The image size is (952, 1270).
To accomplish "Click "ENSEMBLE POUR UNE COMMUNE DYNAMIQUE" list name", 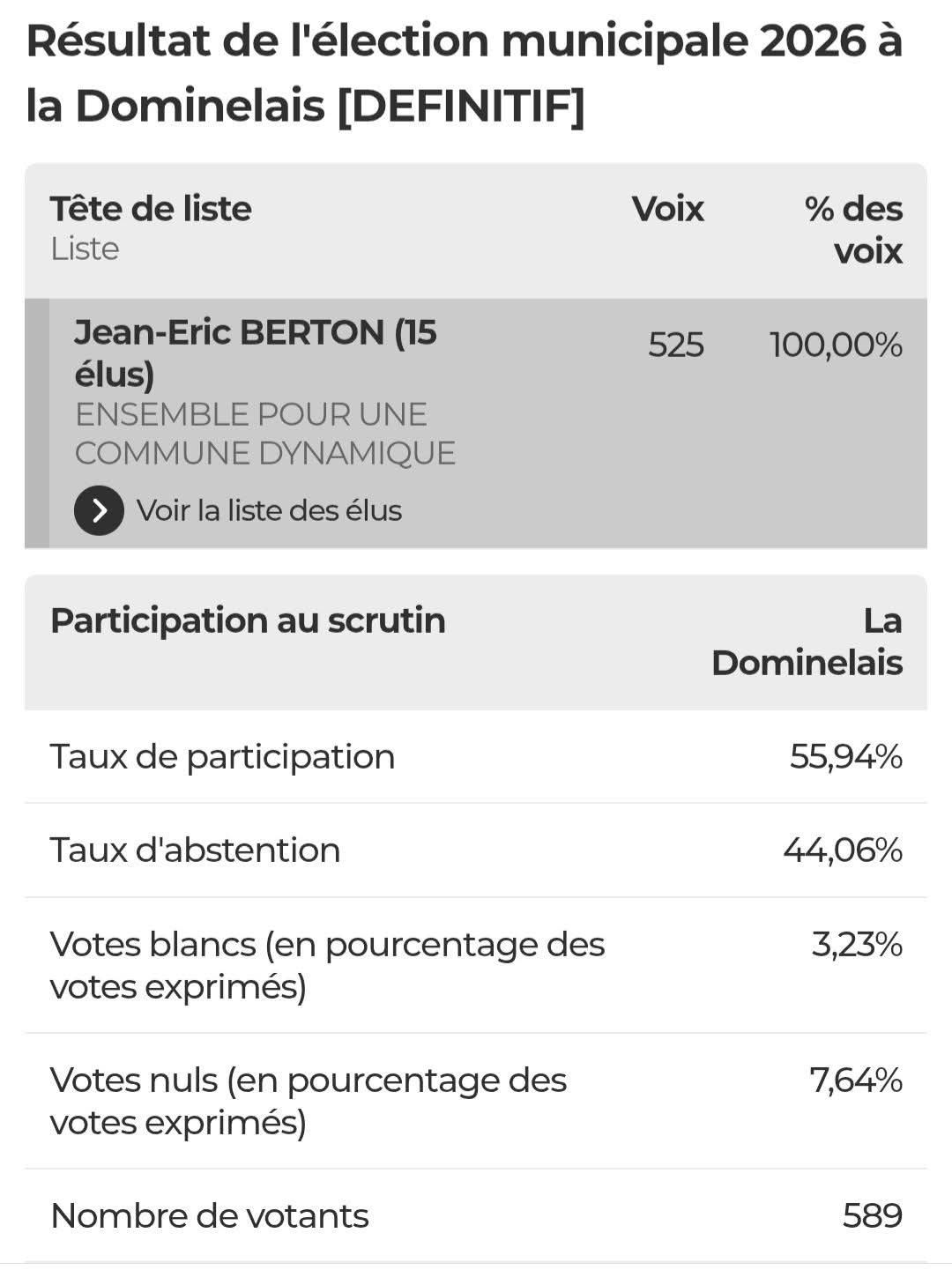I will [x=264, y=434].
